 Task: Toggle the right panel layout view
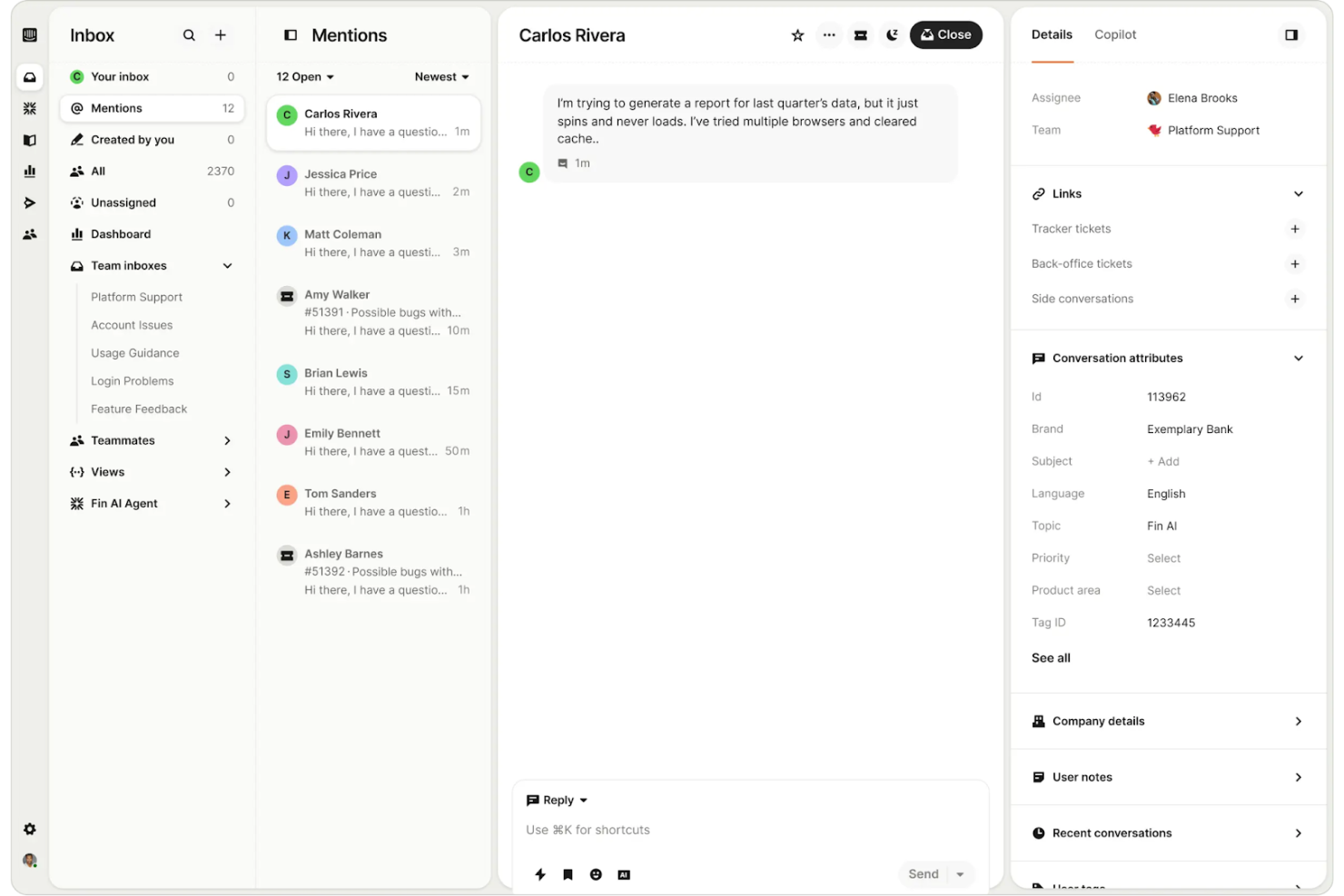click(1291, 34)
